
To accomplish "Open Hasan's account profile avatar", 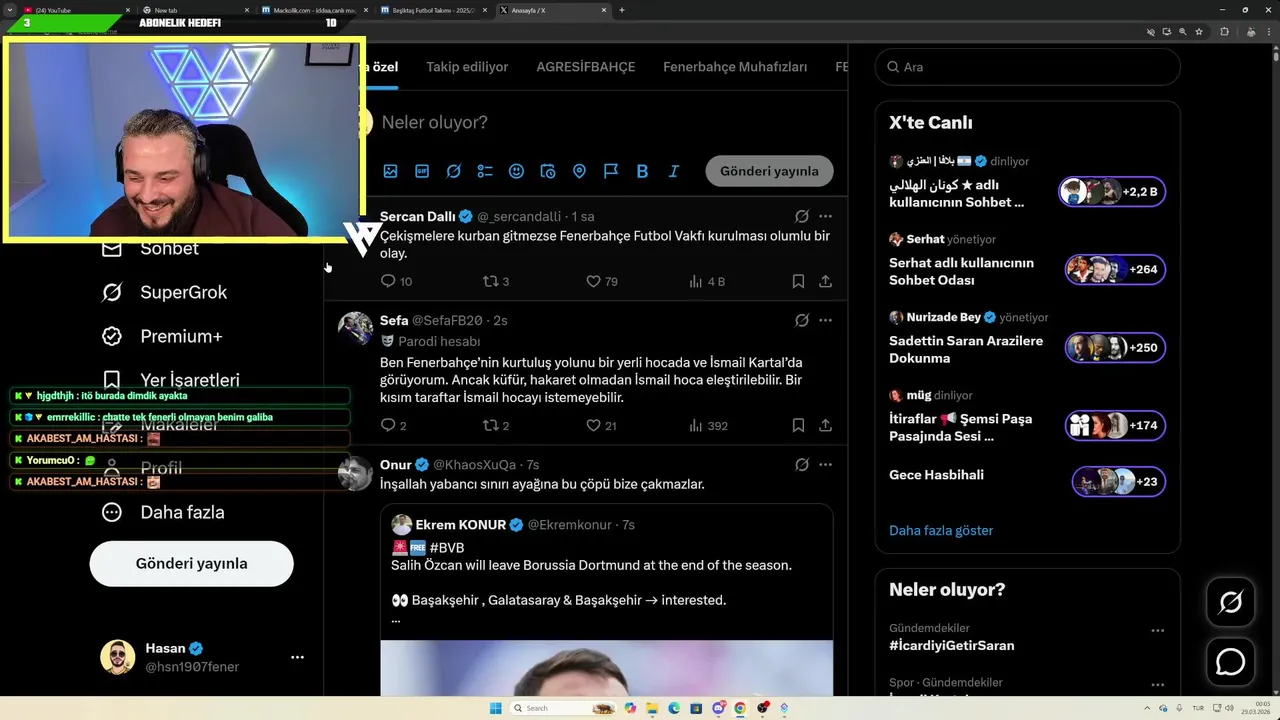I will pyautogui.click(x=117, y=657).
